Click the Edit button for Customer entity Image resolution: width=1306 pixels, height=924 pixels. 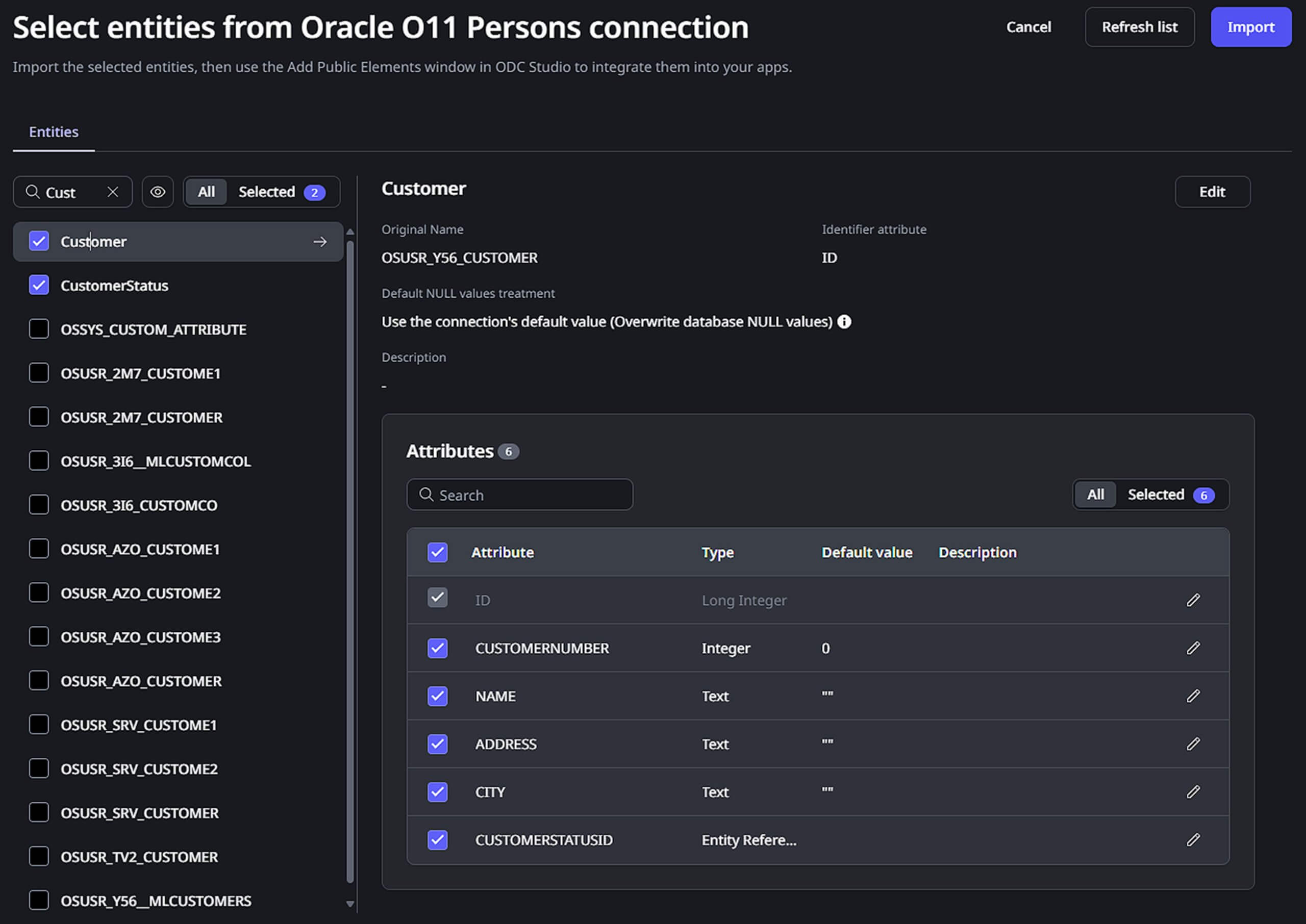pyautogui.click(x=1212, y=192)
